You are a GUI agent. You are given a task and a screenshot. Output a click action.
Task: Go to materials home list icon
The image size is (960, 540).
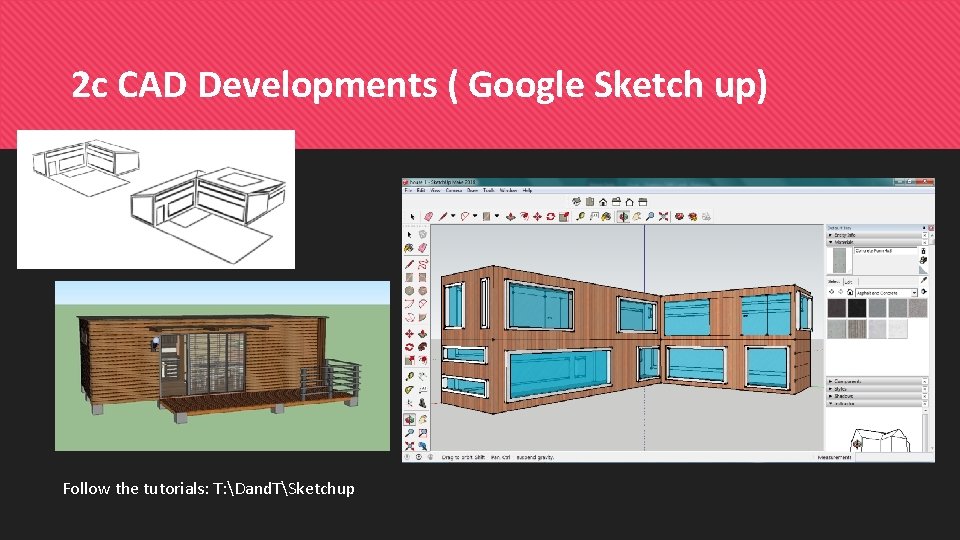pos(850,293)
